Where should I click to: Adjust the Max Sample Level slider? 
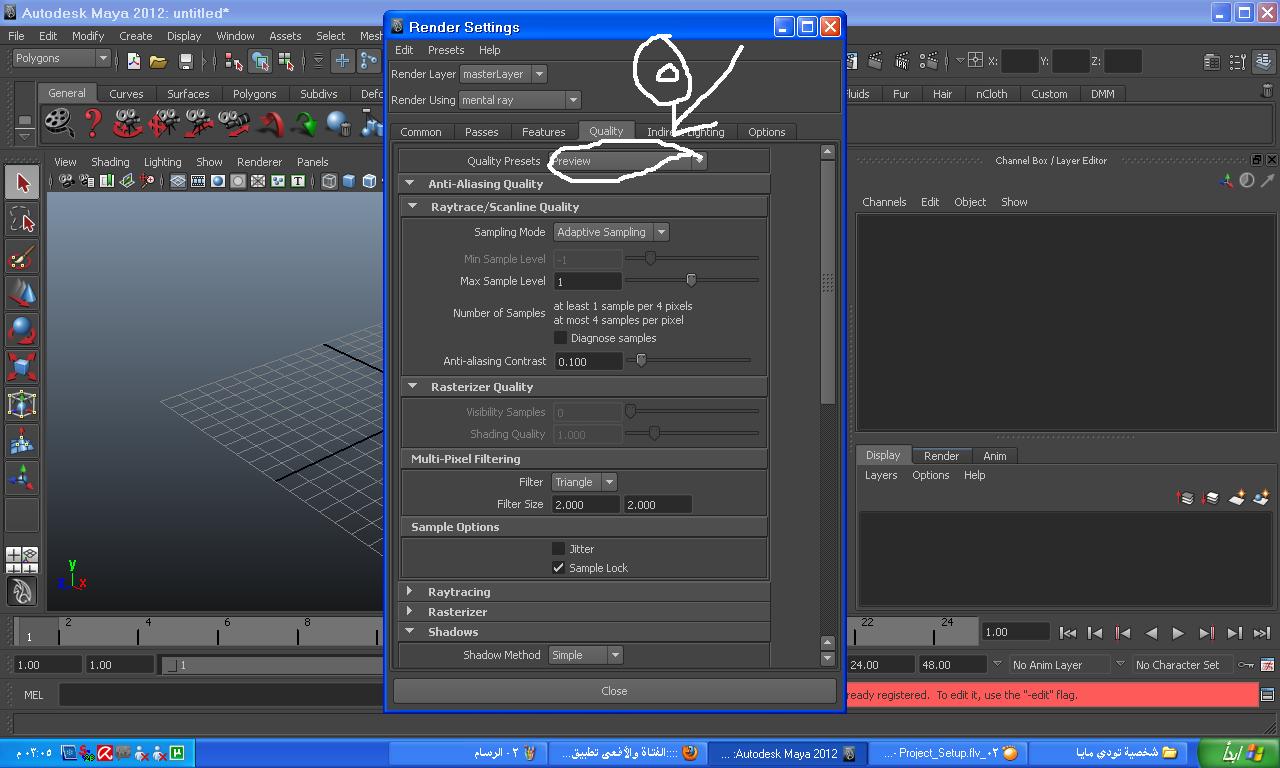pyautogui.click(x=691, y=281)
